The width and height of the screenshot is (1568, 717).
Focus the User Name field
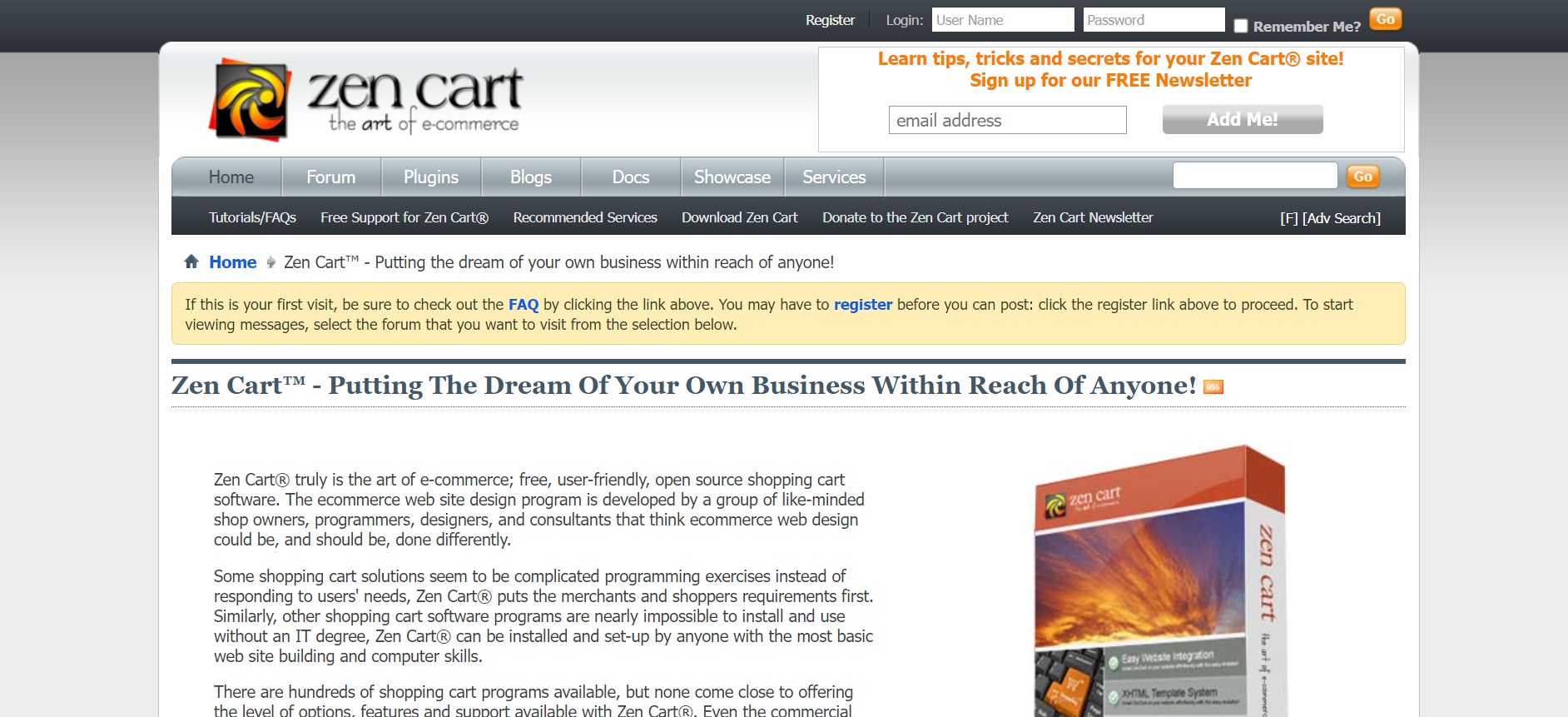[x=1003, y=20]
